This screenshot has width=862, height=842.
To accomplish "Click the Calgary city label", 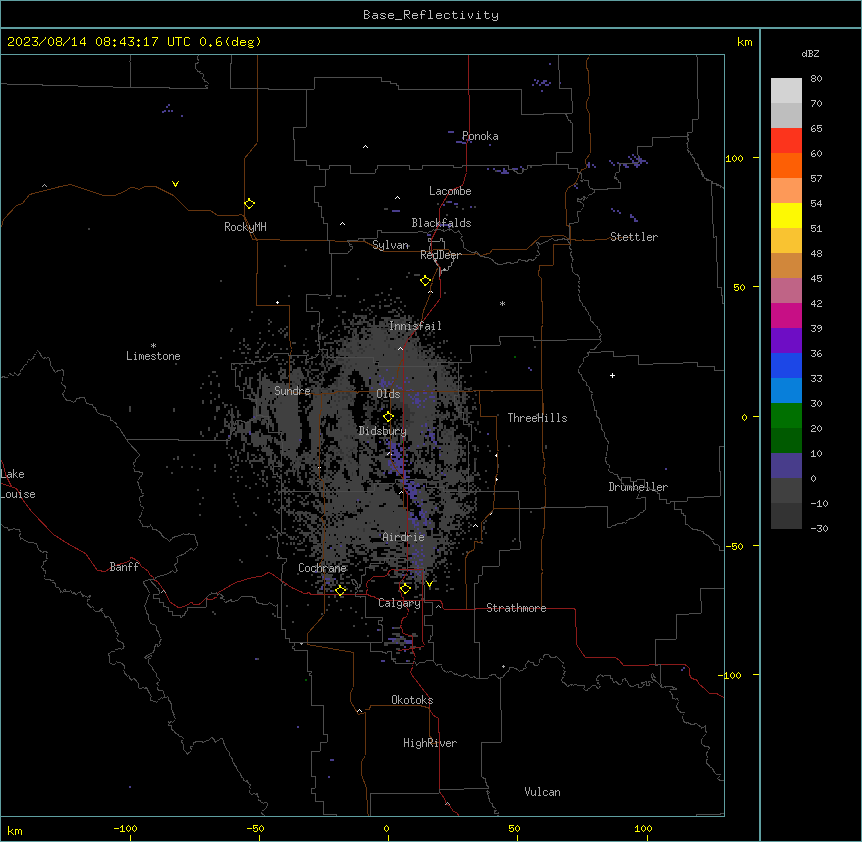I will coord(400,603).
